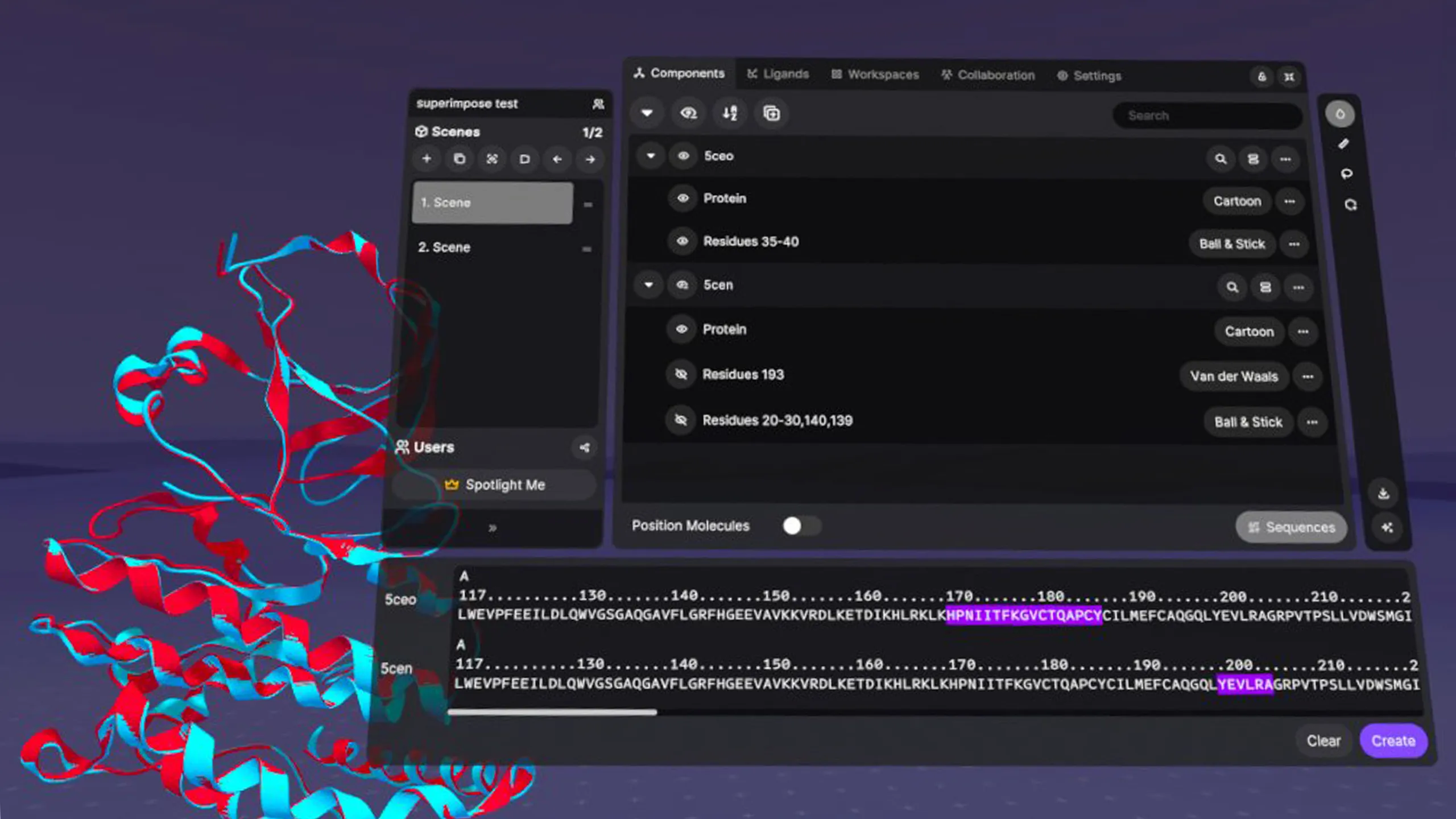The width and height of the screenshot is (1456, 819).
Task: Click the duplicate scene icon
Action: (460, 159)
